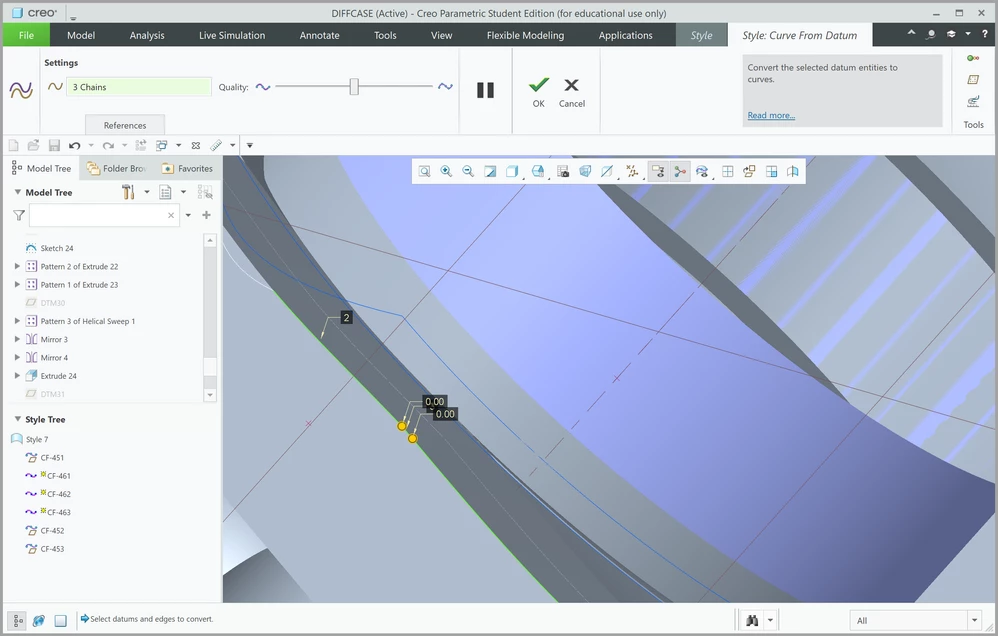
Task: Click the Settings hammer icon in Model Tree
Action: click(x=128, y=191)
